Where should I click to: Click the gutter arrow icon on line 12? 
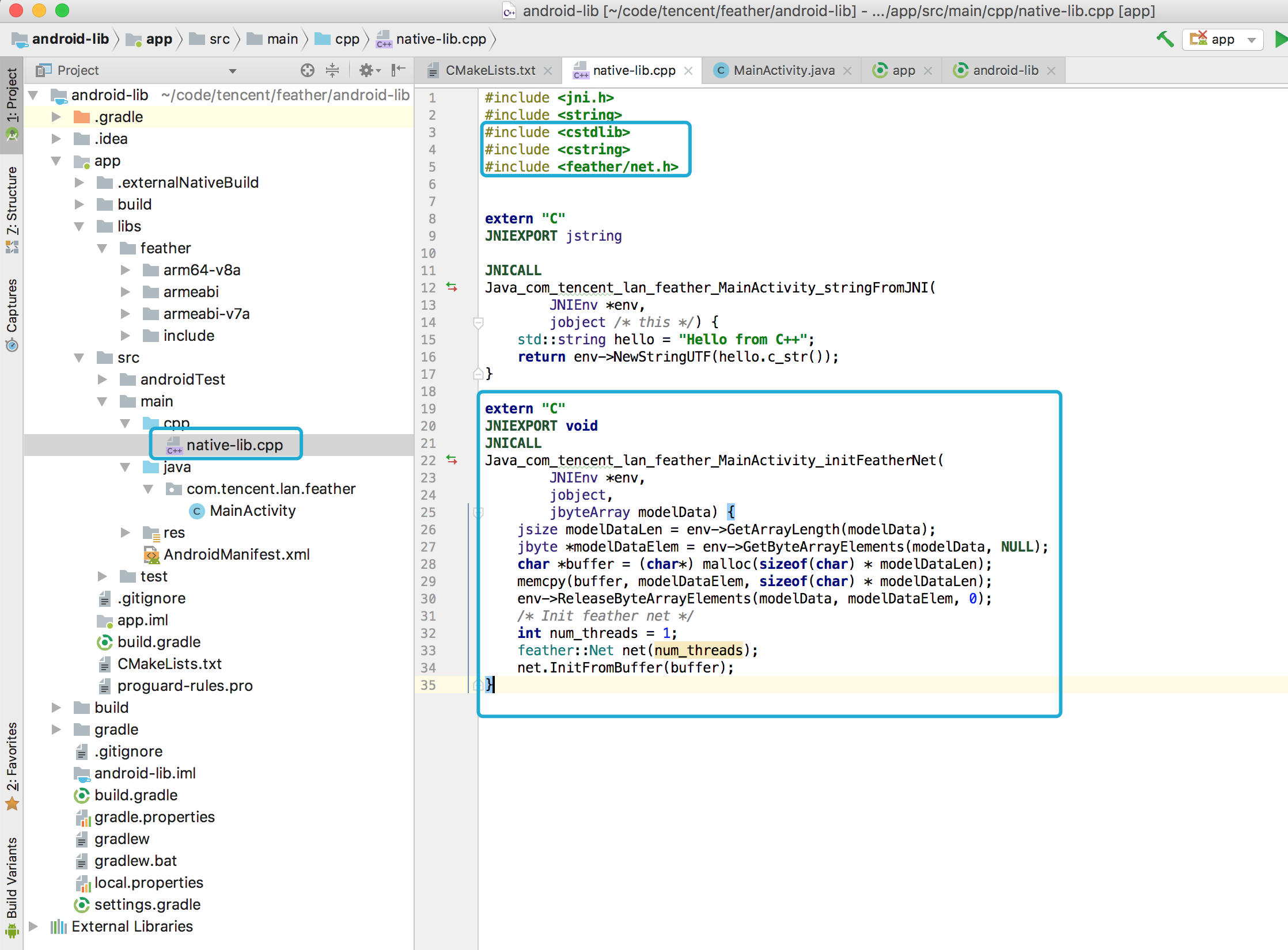click(452, 287)
